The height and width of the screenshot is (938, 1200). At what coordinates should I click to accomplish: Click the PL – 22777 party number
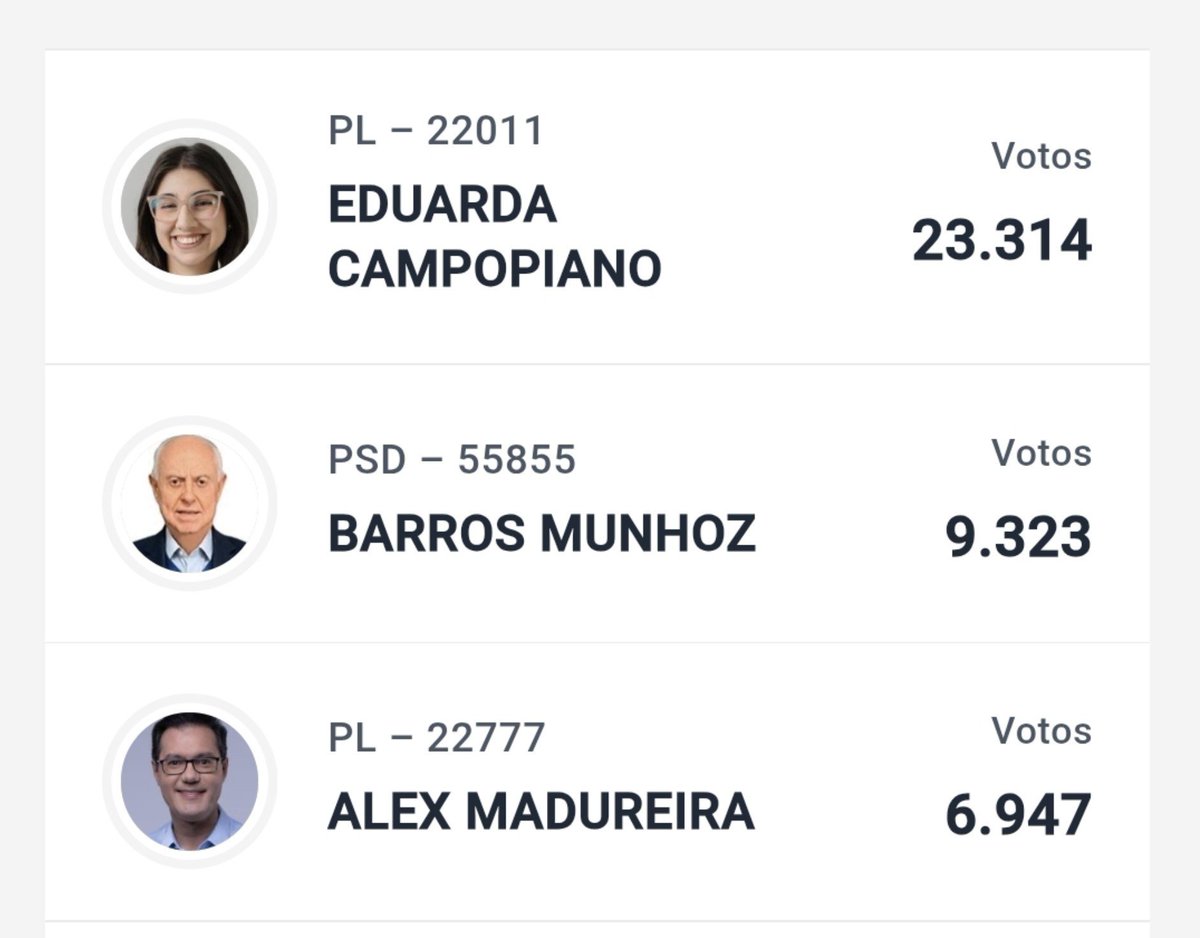(x=437, y=737)
